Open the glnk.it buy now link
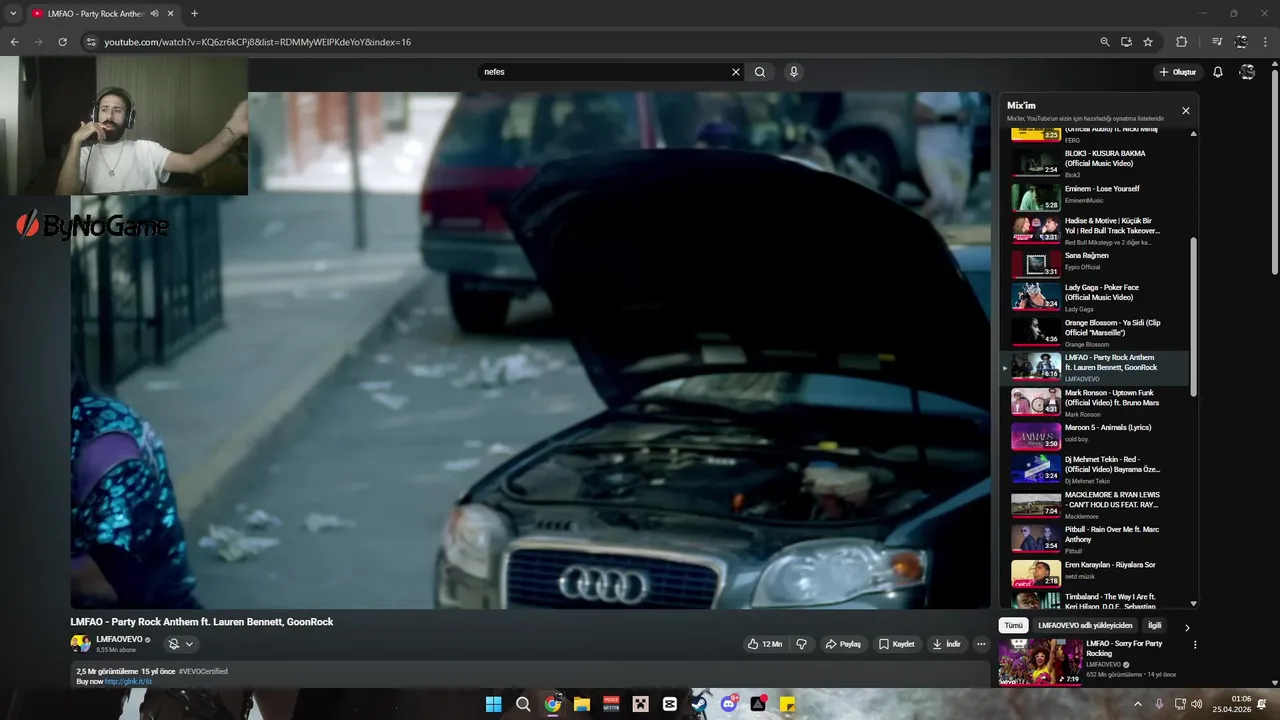This screenshot has width=1280, height=720. click(x=129, y=682)
